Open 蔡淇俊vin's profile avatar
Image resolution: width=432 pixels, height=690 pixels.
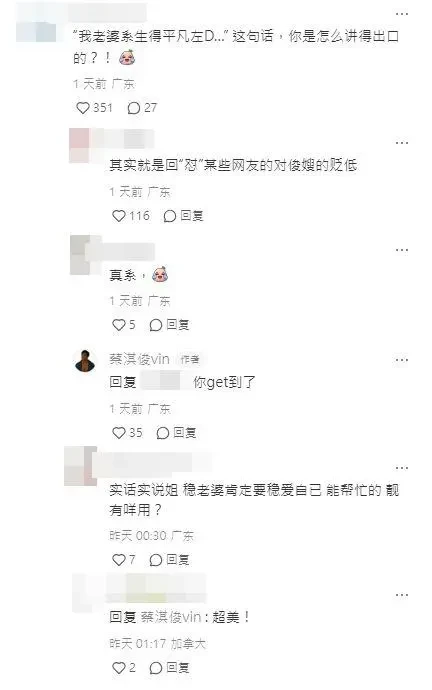coord(85,361)
